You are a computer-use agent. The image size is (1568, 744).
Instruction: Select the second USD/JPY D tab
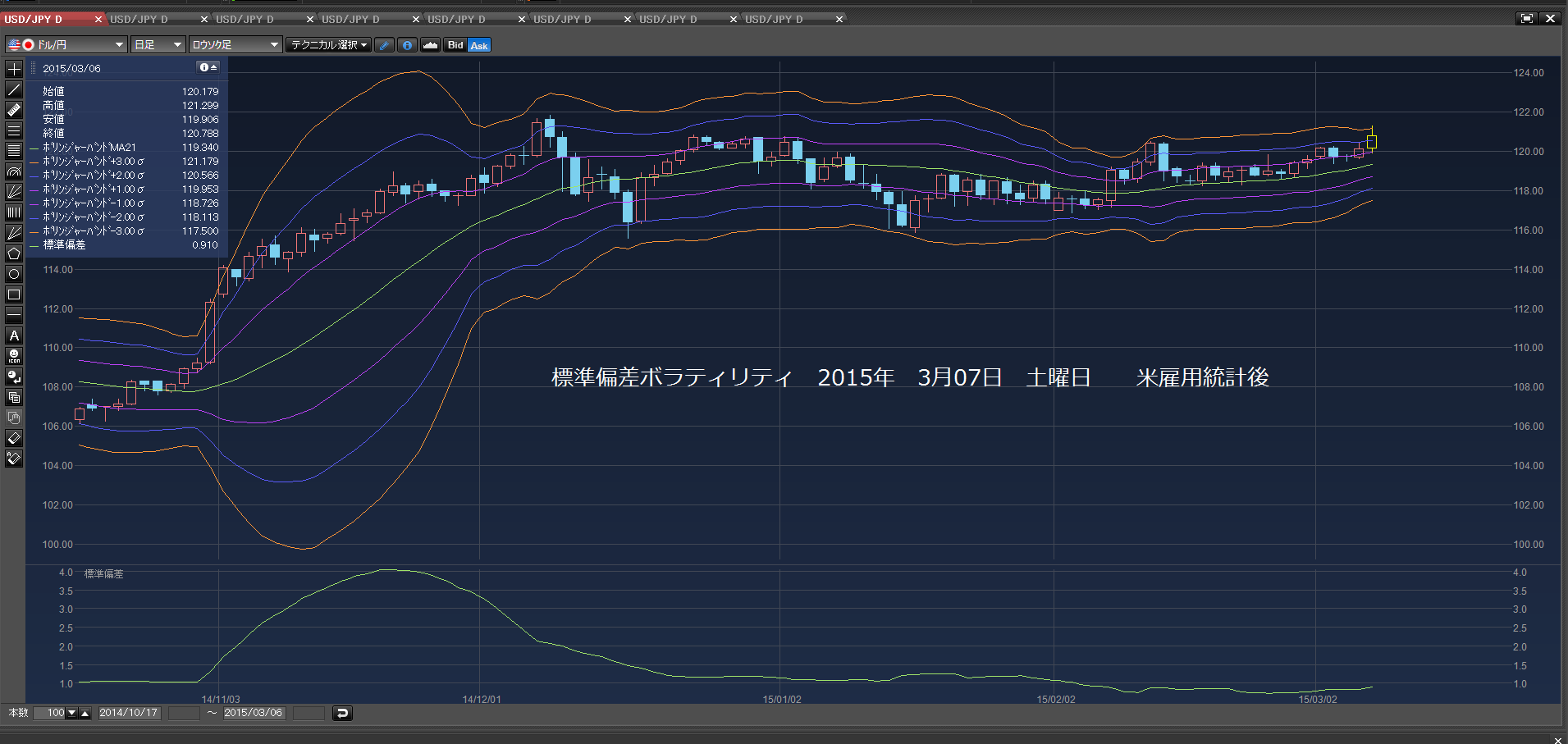153,19
